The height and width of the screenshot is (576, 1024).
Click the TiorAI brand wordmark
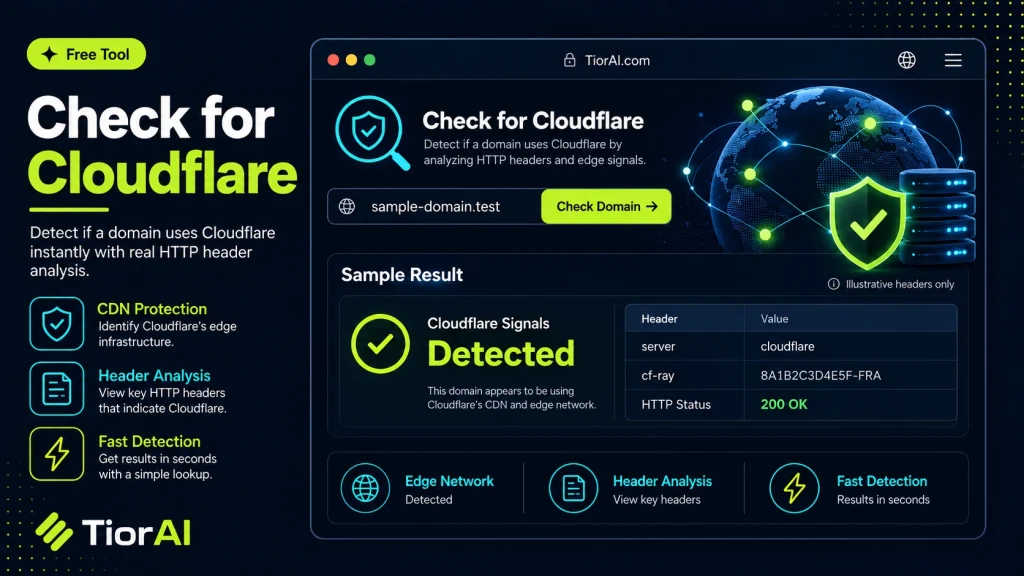point(136,532)
